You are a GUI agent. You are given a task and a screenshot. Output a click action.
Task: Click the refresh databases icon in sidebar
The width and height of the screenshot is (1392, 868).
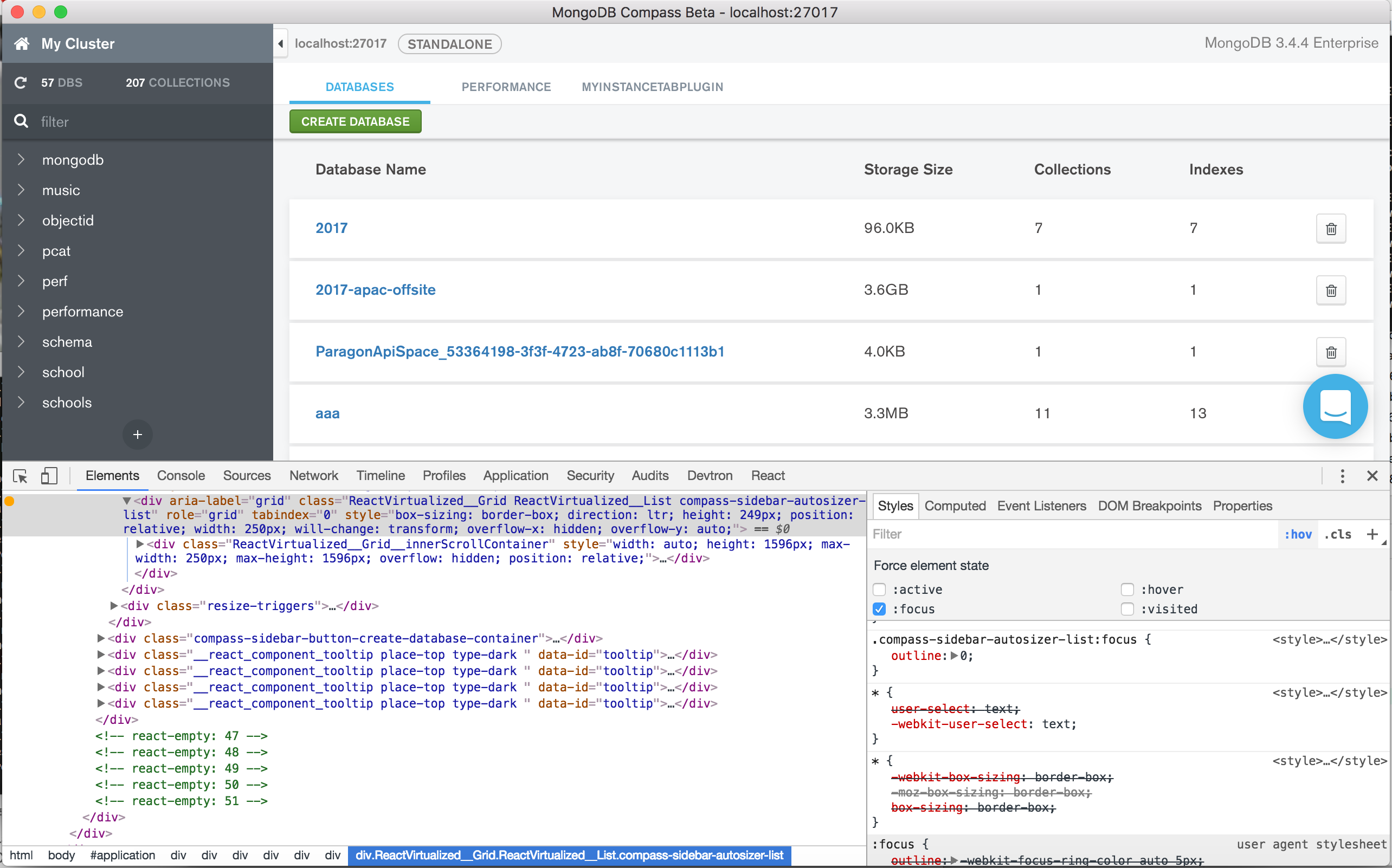21,83
